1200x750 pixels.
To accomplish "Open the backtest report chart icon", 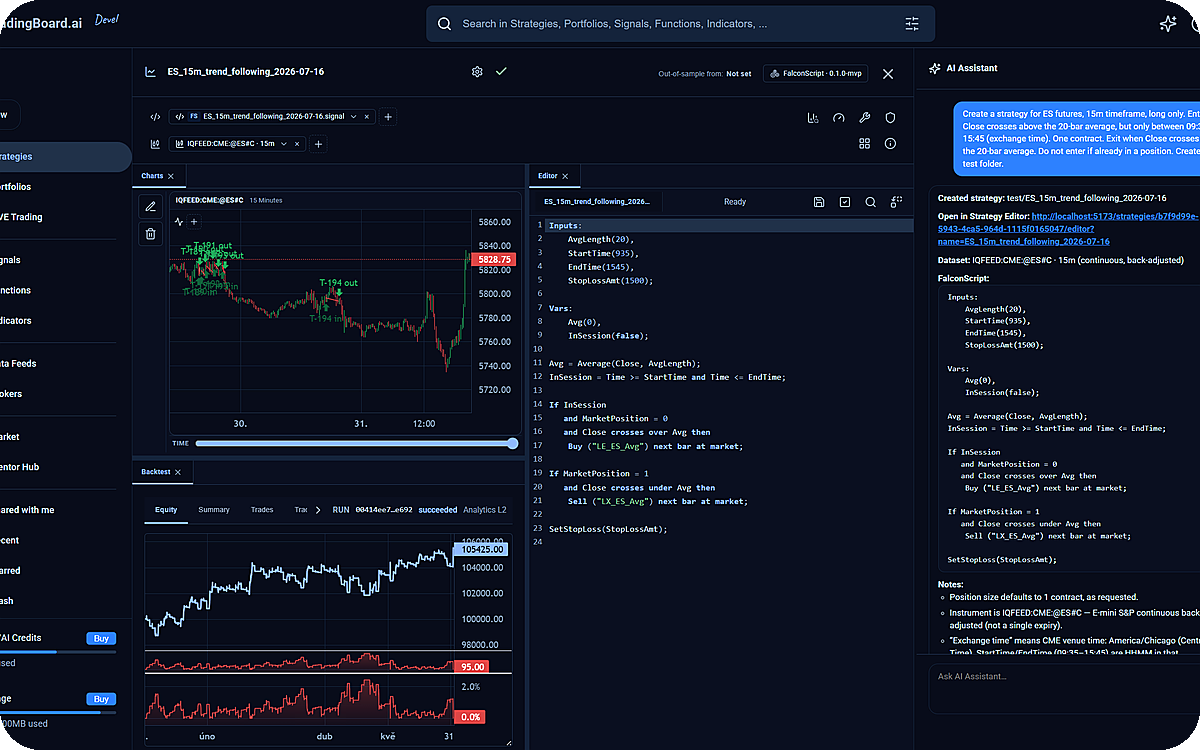I will click(813, 117).
